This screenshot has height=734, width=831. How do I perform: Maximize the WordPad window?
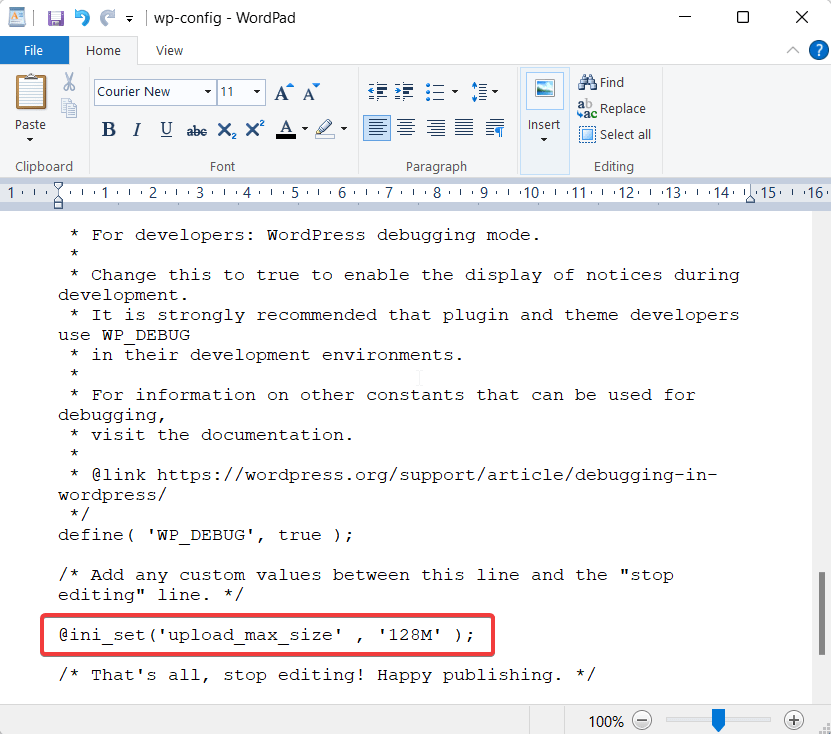click(x=743, y=17)
